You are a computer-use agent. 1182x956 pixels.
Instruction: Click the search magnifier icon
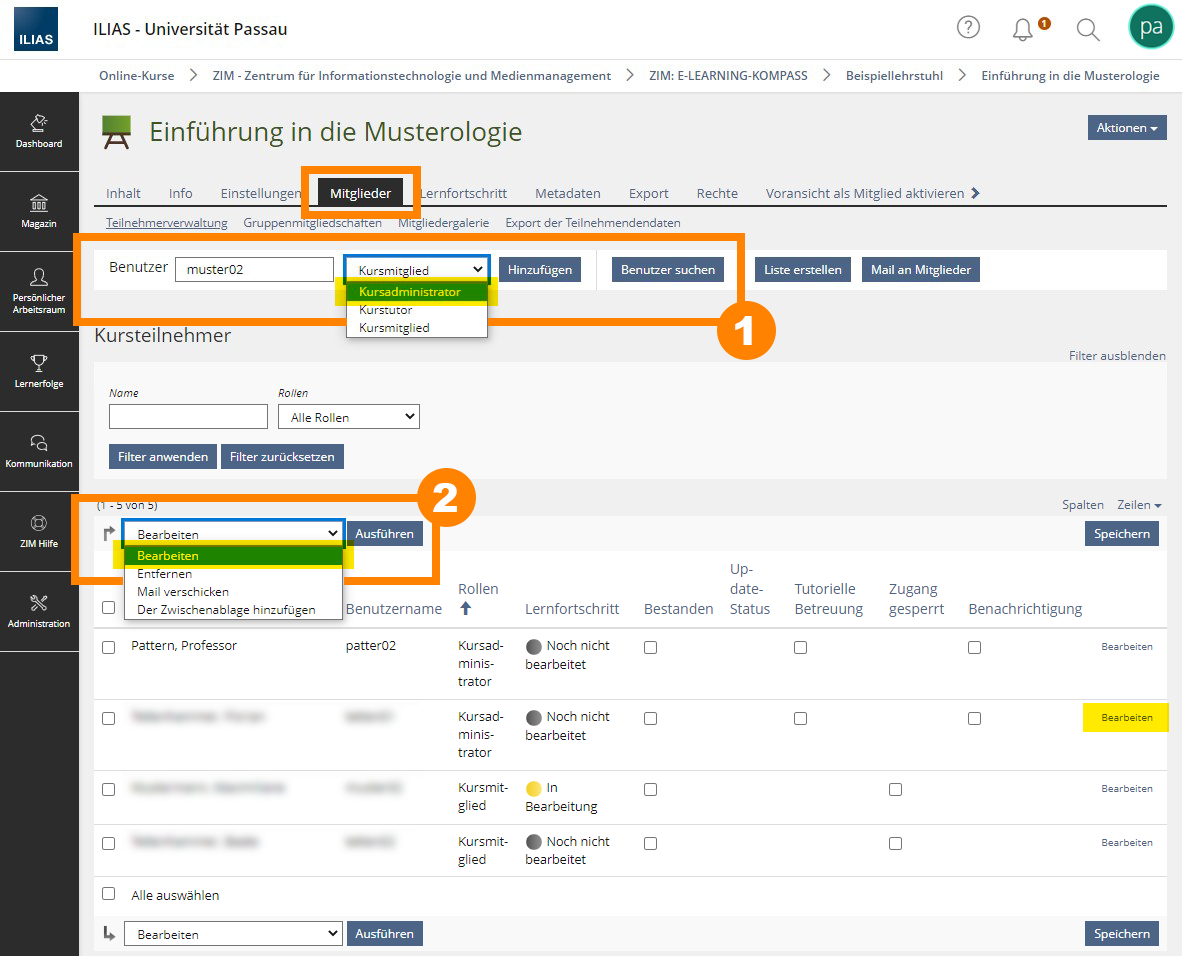click(1088, 29)
